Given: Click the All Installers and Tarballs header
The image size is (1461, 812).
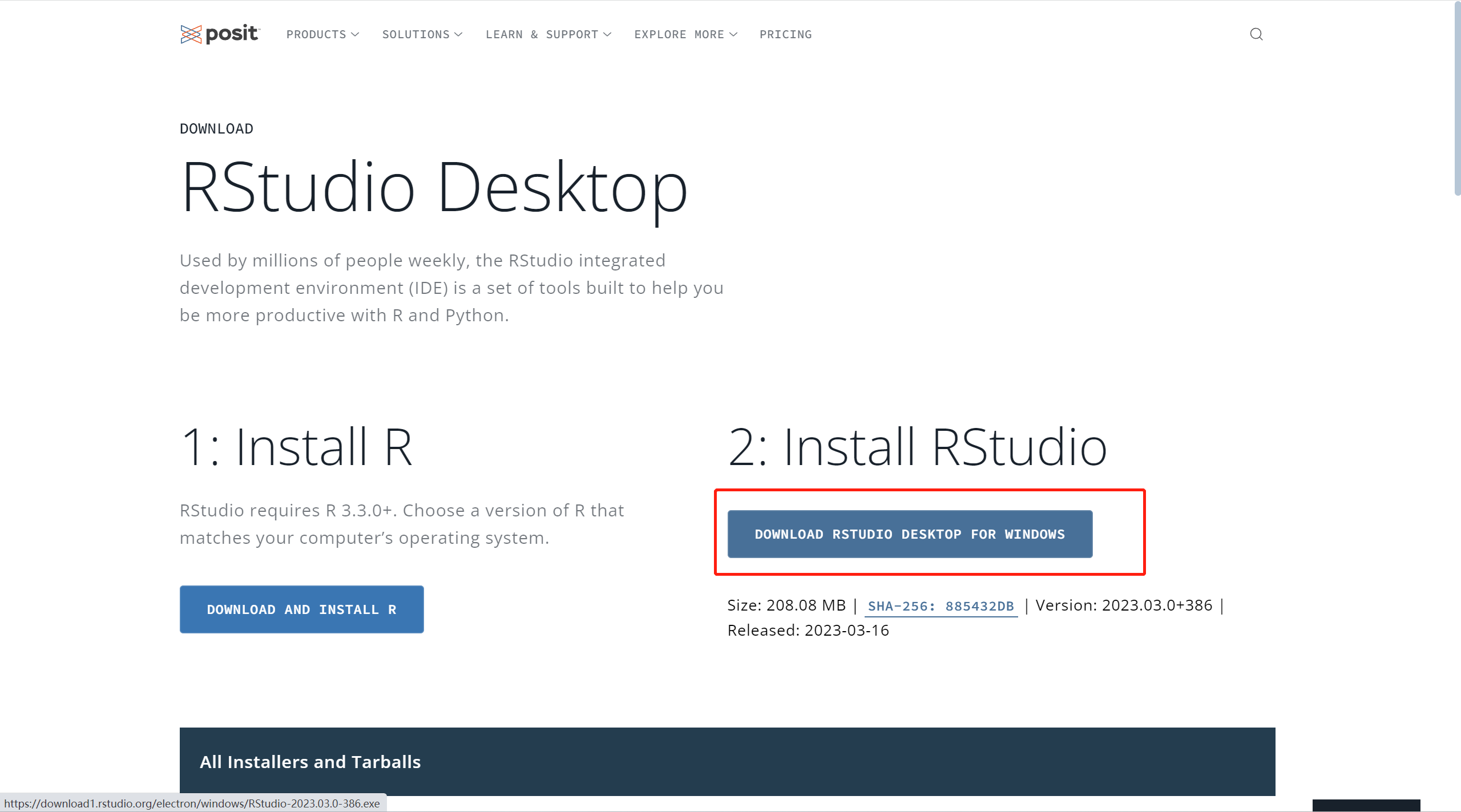Looking at the screenshot, I should coord(310,761).
